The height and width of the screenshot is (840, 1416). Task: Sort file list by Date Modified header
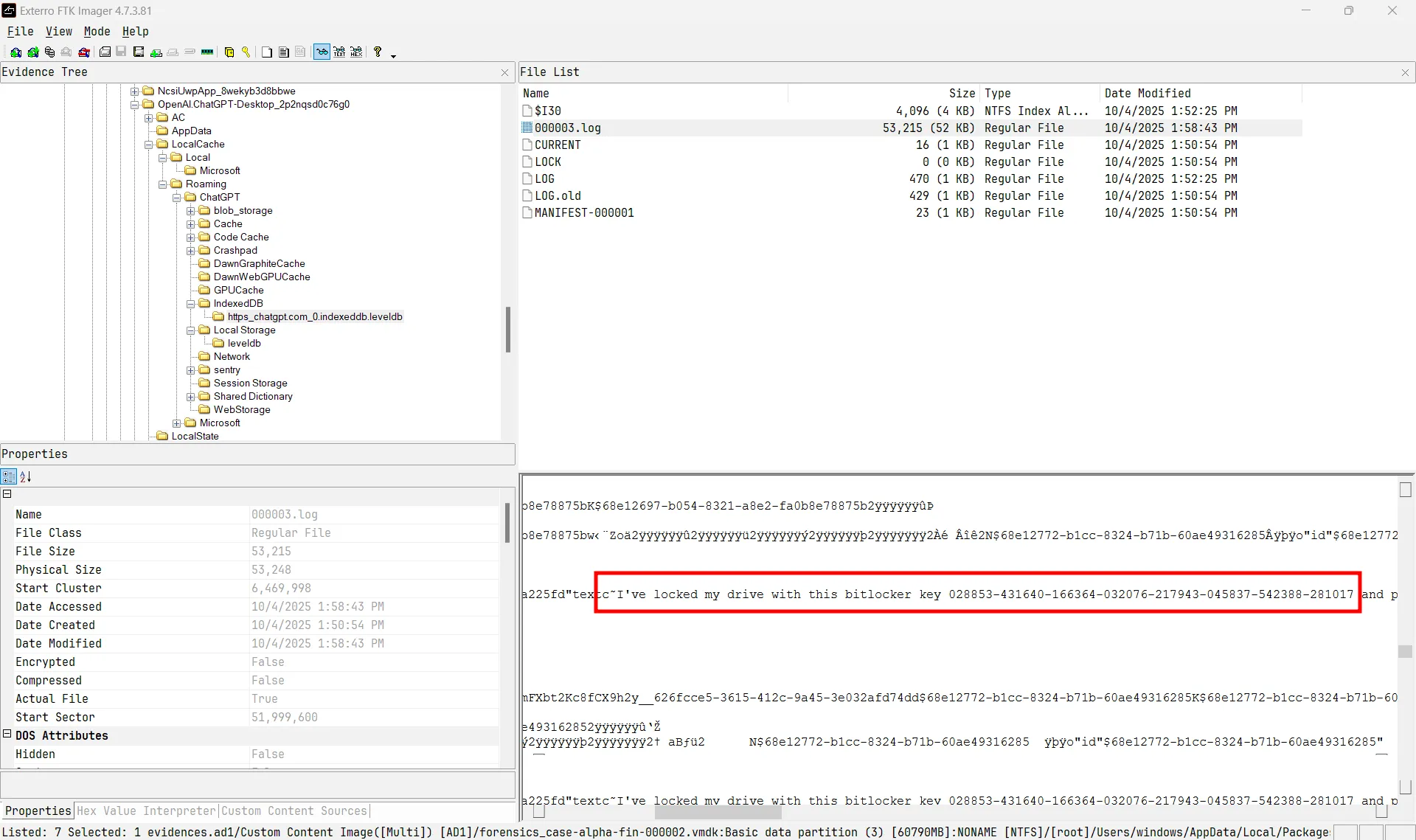[x=1147, y=94]
